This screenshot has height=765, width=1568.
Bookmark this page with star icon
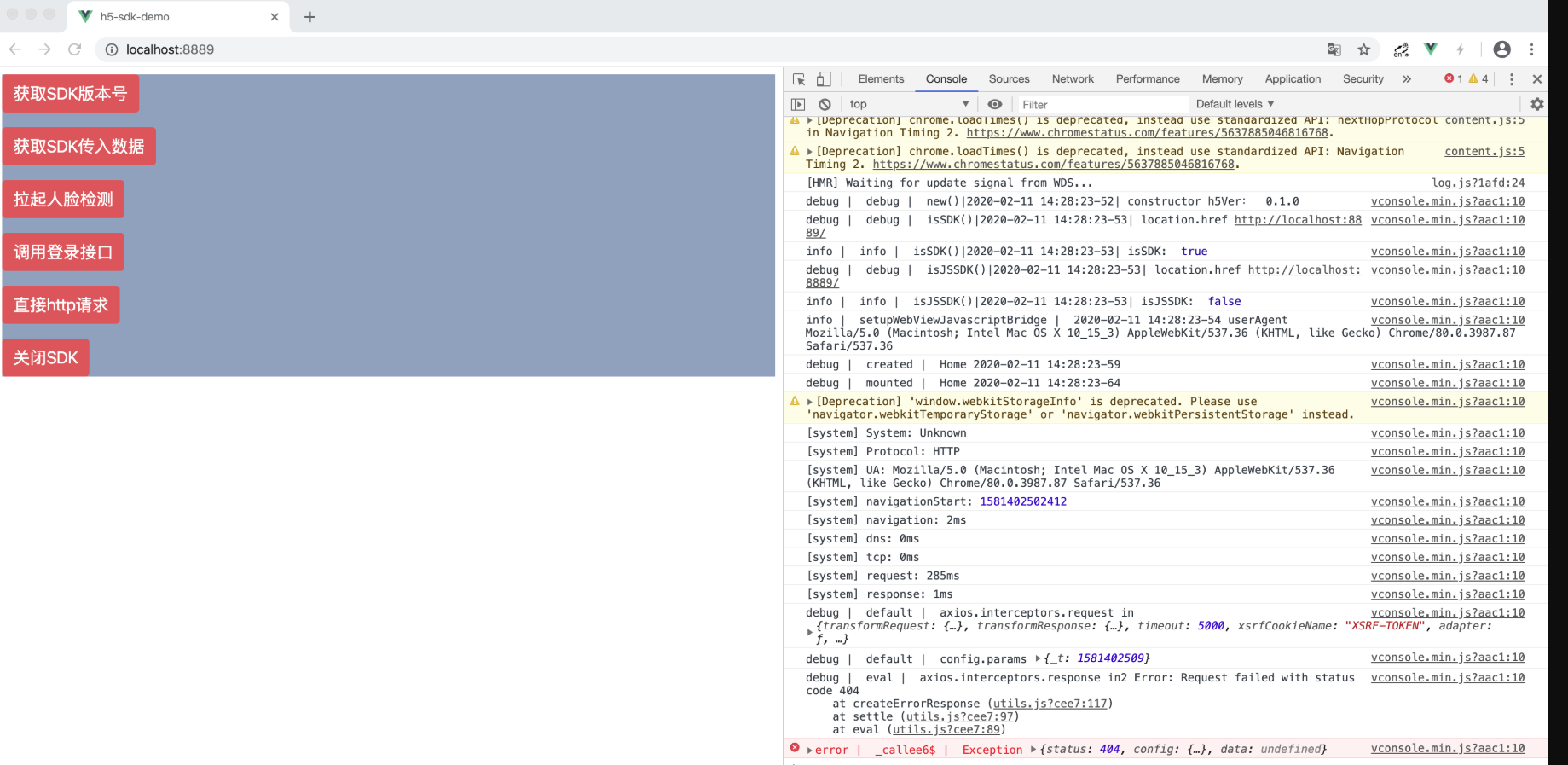(1364, 49)
